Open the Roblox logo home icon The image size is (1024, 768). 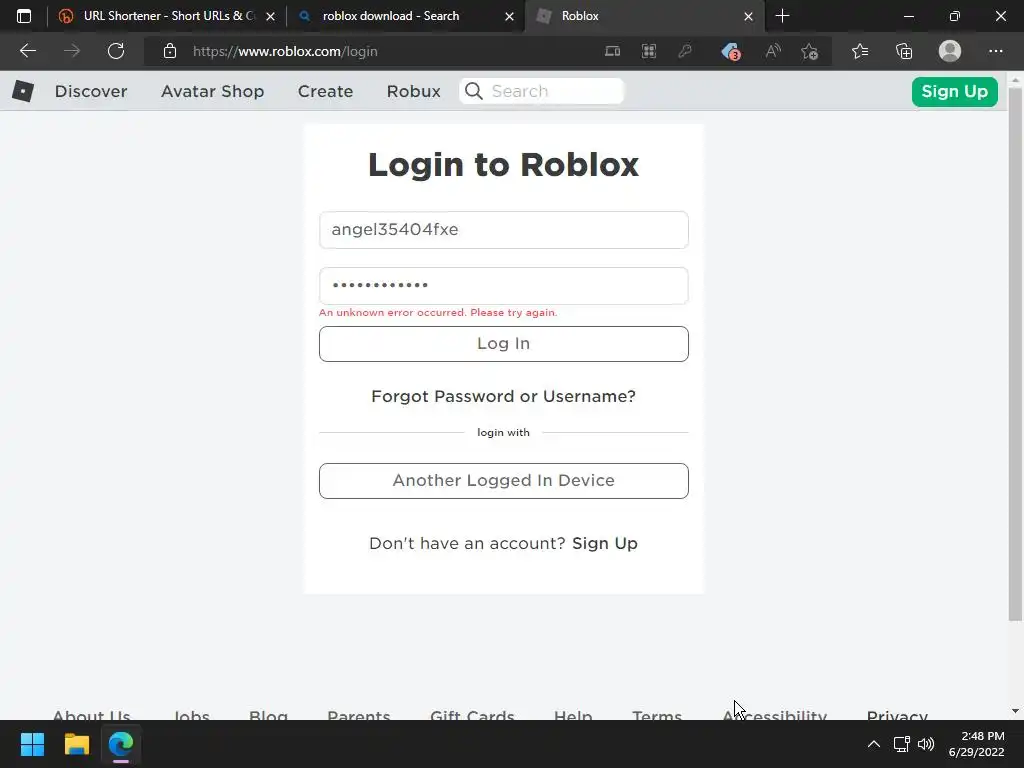point(23,91)
